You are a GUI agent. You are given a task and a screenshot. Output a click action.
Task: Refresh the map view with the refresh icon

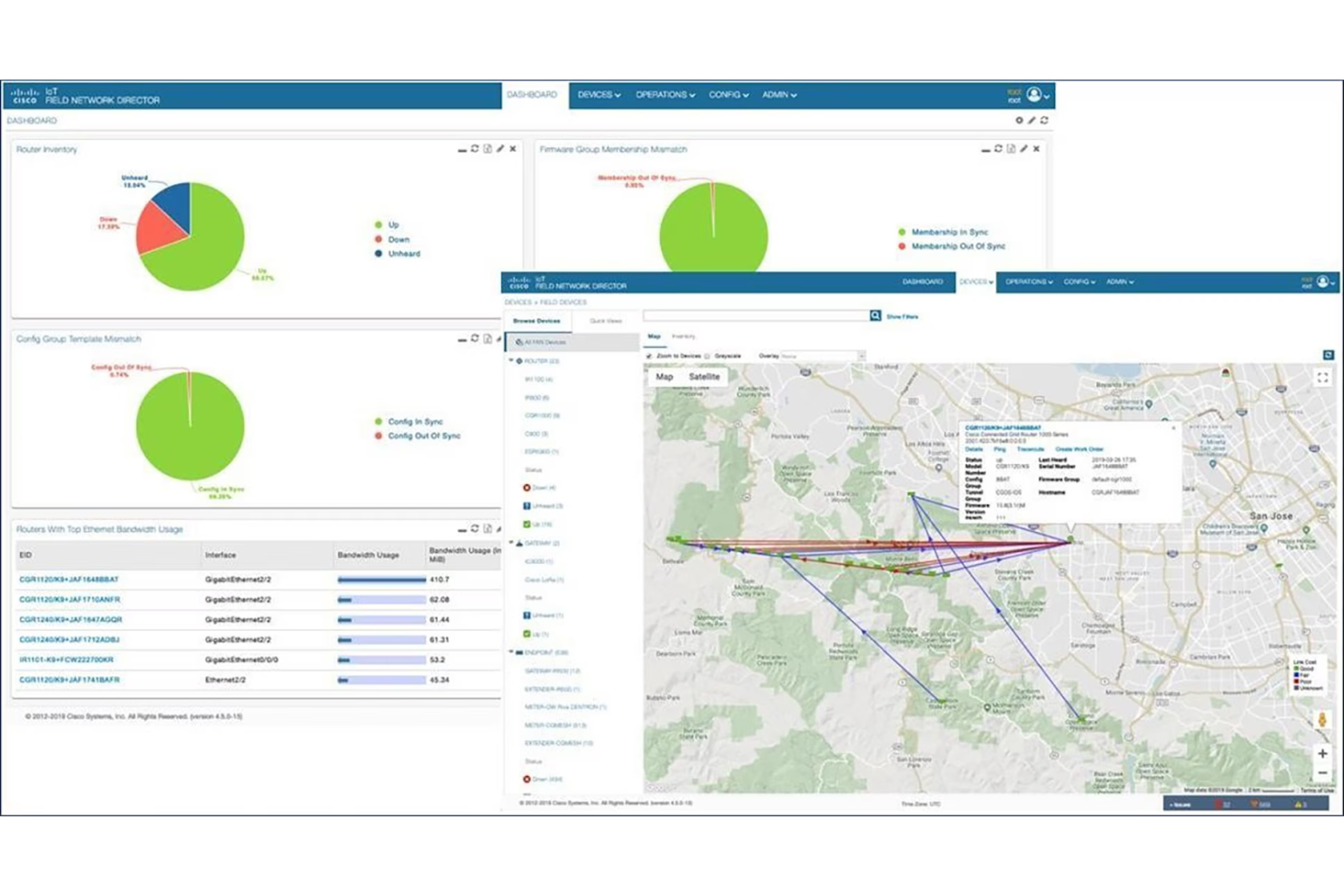tap(1327, 355)
